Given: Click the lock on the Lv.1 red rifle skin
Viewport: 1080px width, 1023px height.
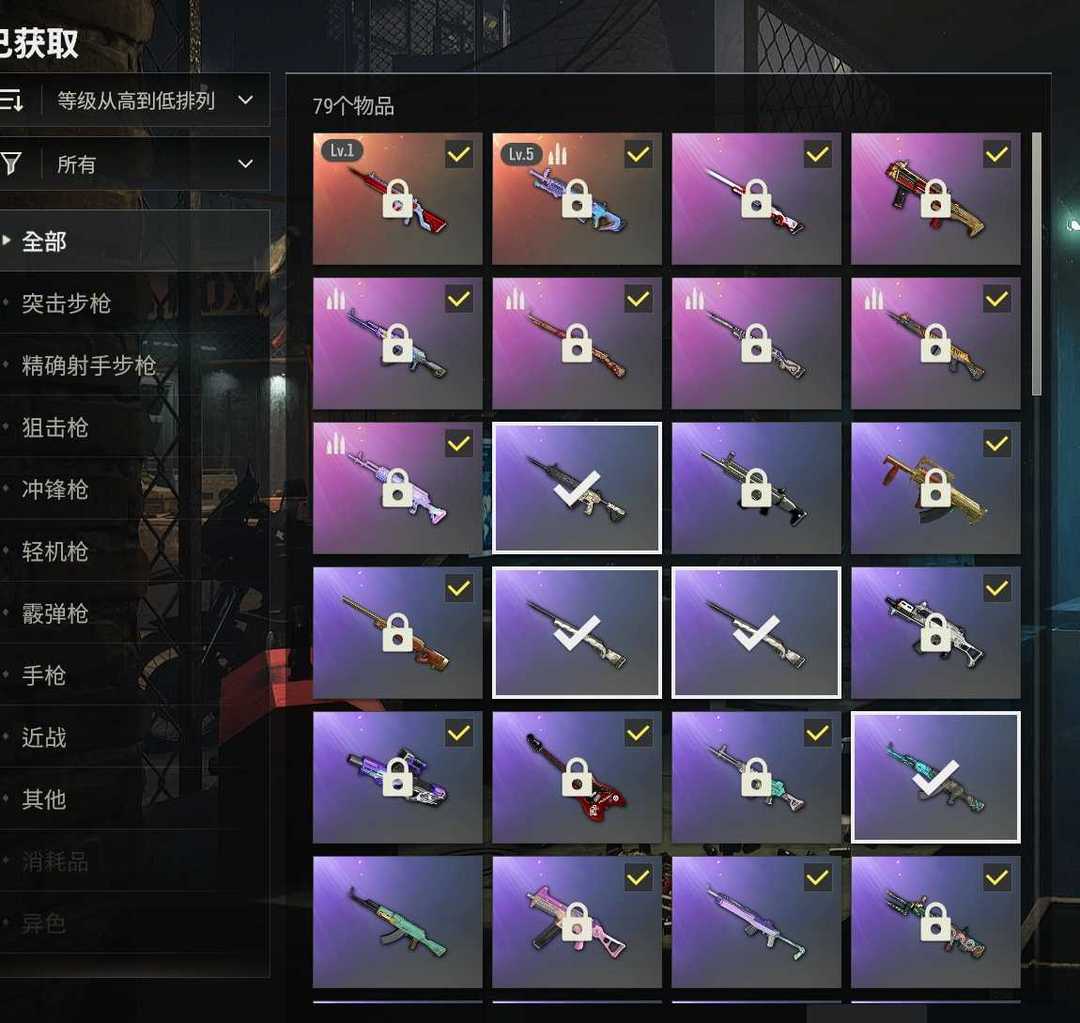Looking at the screenshot, I should coord(397,199).
